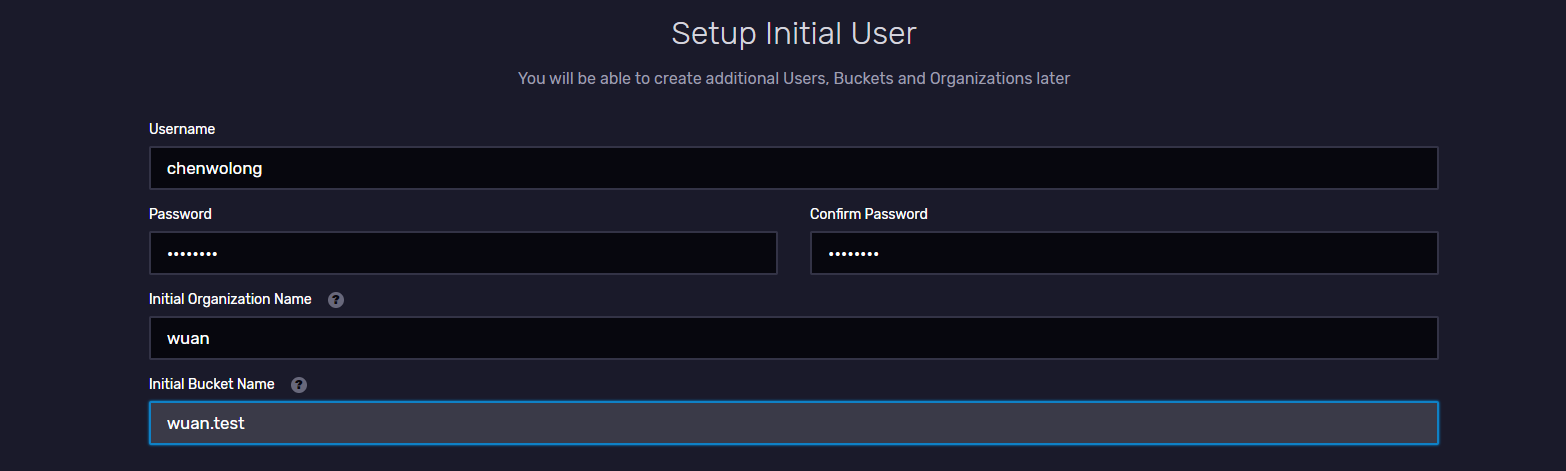Click the 'Initial Bucket Name' label text

(212, 384)
